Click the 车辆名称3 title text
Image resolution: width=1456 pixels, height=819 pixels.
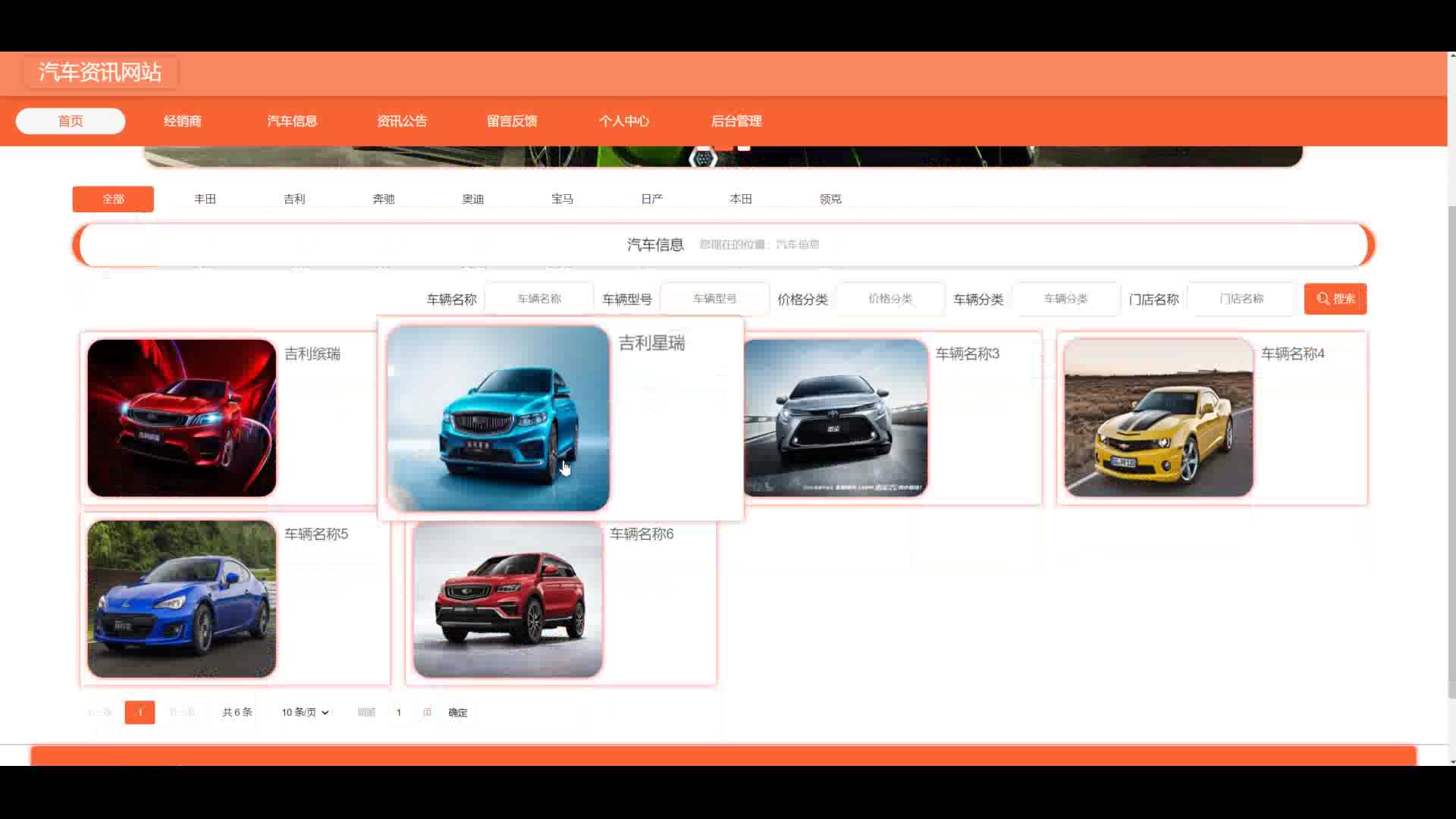coord(968,353)
